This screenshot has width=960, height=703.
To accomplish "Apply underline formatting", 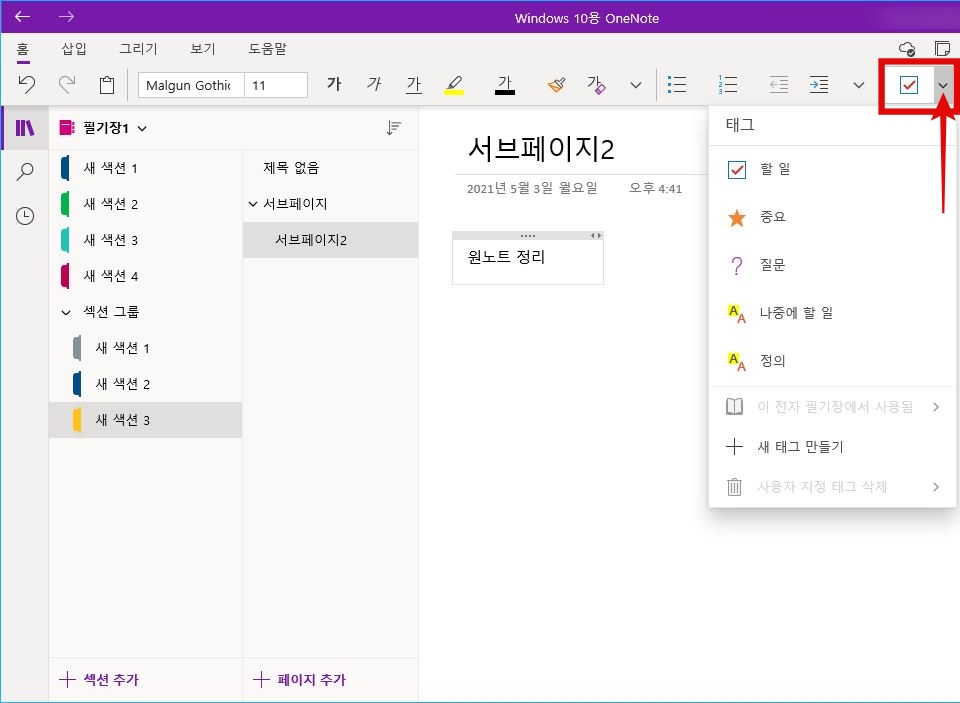I will [414, 85].
